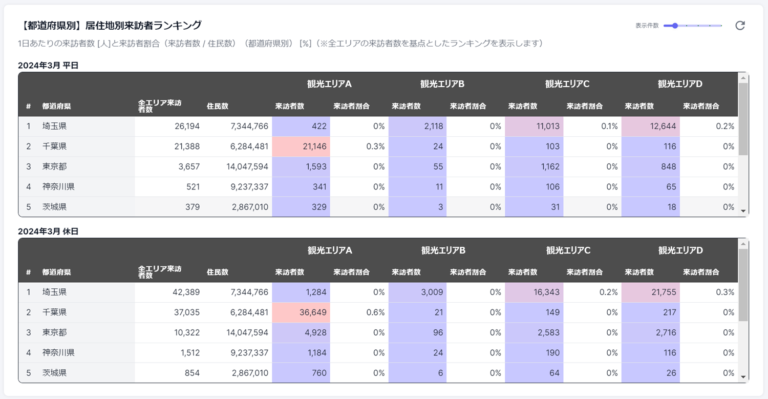Select 観光エリアA header in weekday table
The width and height of the screenshot is (768, 399).
tap(330, 84)
